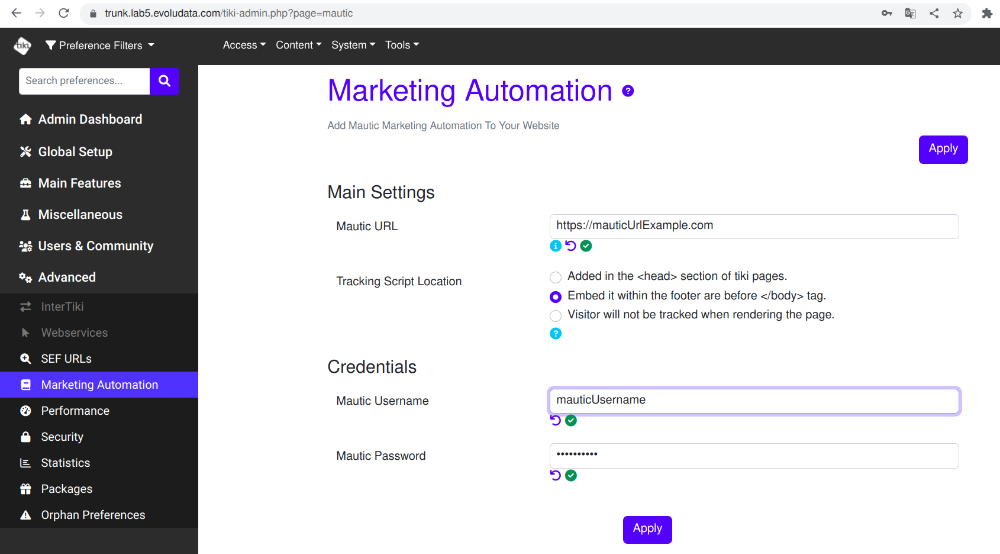The image size is (1000, 554).
Task: Click the 'Credentials' section heading
Action: coord(372,367)
